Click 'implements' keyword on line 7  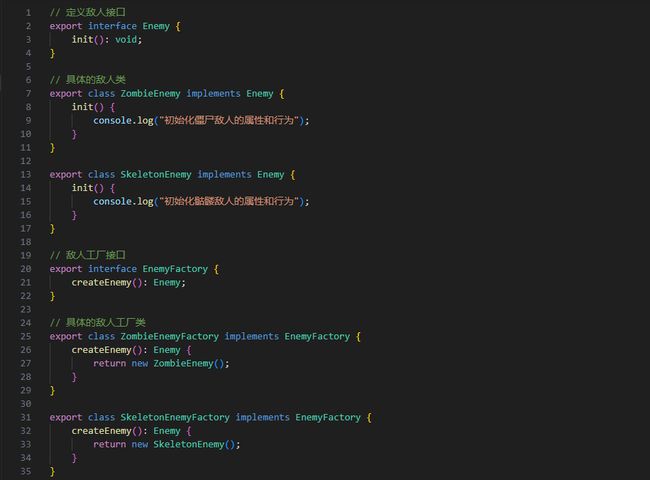(x=213, y=94)
